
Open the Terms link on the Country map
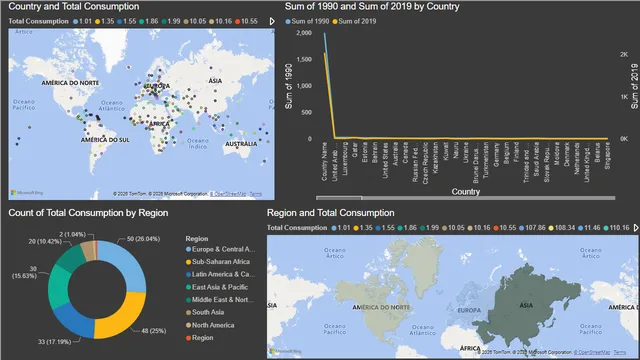(256, 194)
